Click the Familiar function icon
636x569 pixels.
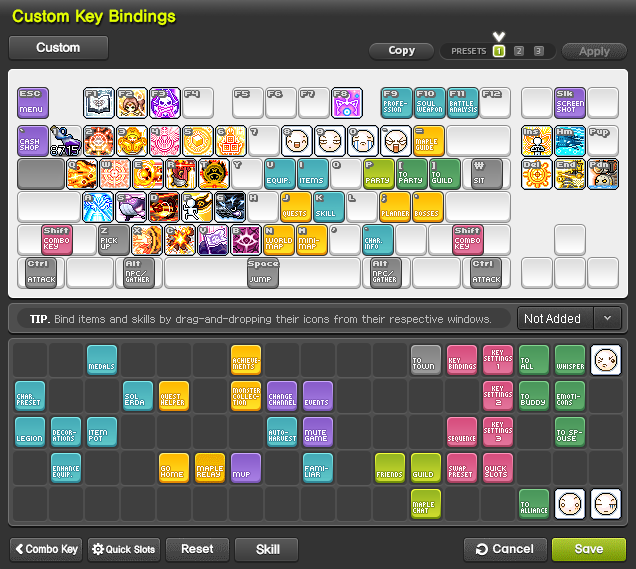tap(318, 468)
